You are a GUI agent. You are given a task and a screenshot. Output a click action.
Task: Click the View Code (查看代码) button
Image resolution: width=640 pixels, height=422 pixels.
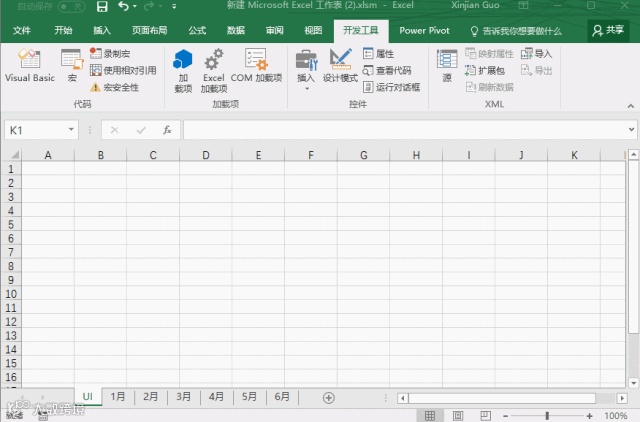[x=387, y=71]
